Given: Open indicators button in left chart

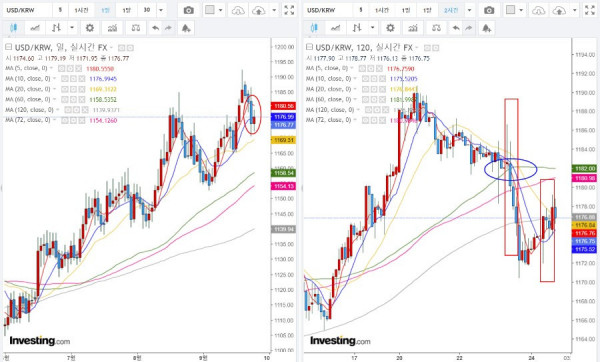Looking at the screenshot, I should pyautogui.click(x=112, y=28).
